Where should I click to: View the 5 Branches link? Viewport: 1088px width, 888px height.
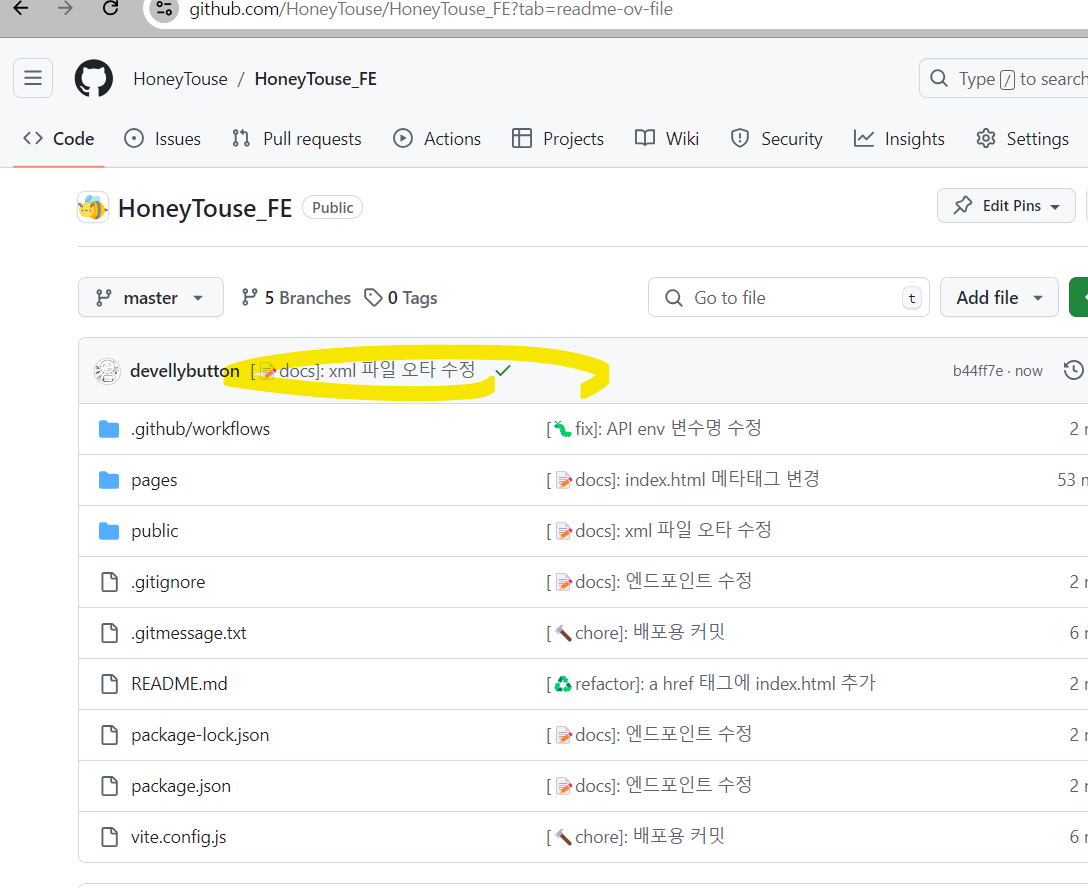pos(296,298)
